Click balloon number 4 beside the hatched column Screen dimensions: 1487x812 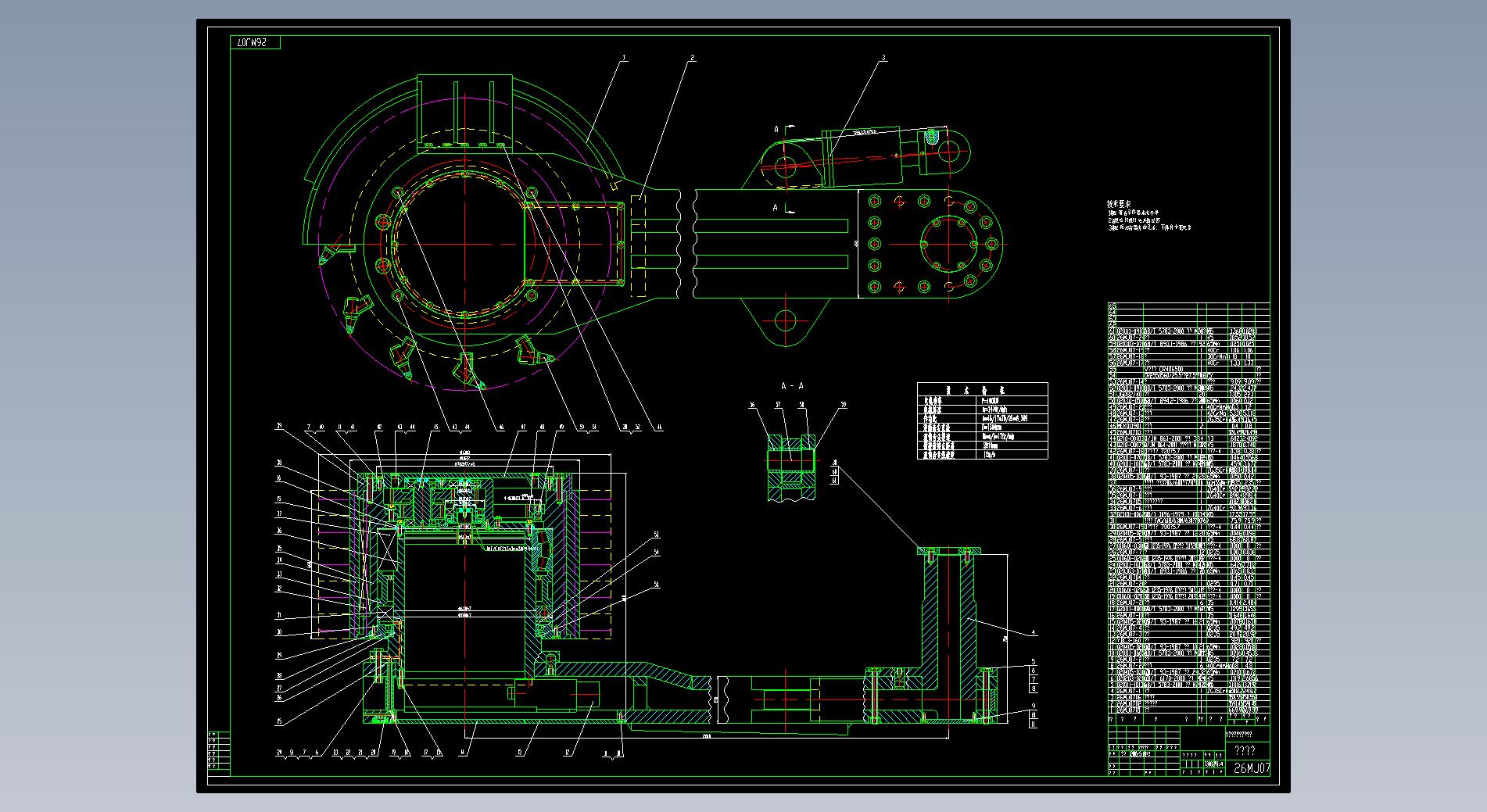point(1033,632)
